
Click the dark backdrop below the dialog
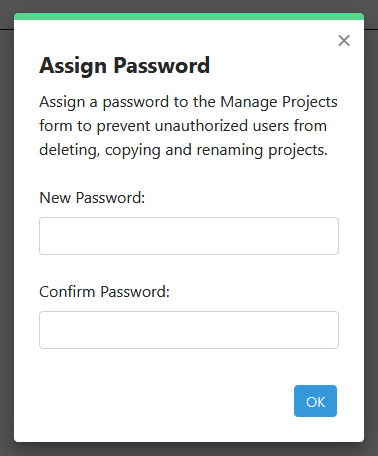pos(189,449)
